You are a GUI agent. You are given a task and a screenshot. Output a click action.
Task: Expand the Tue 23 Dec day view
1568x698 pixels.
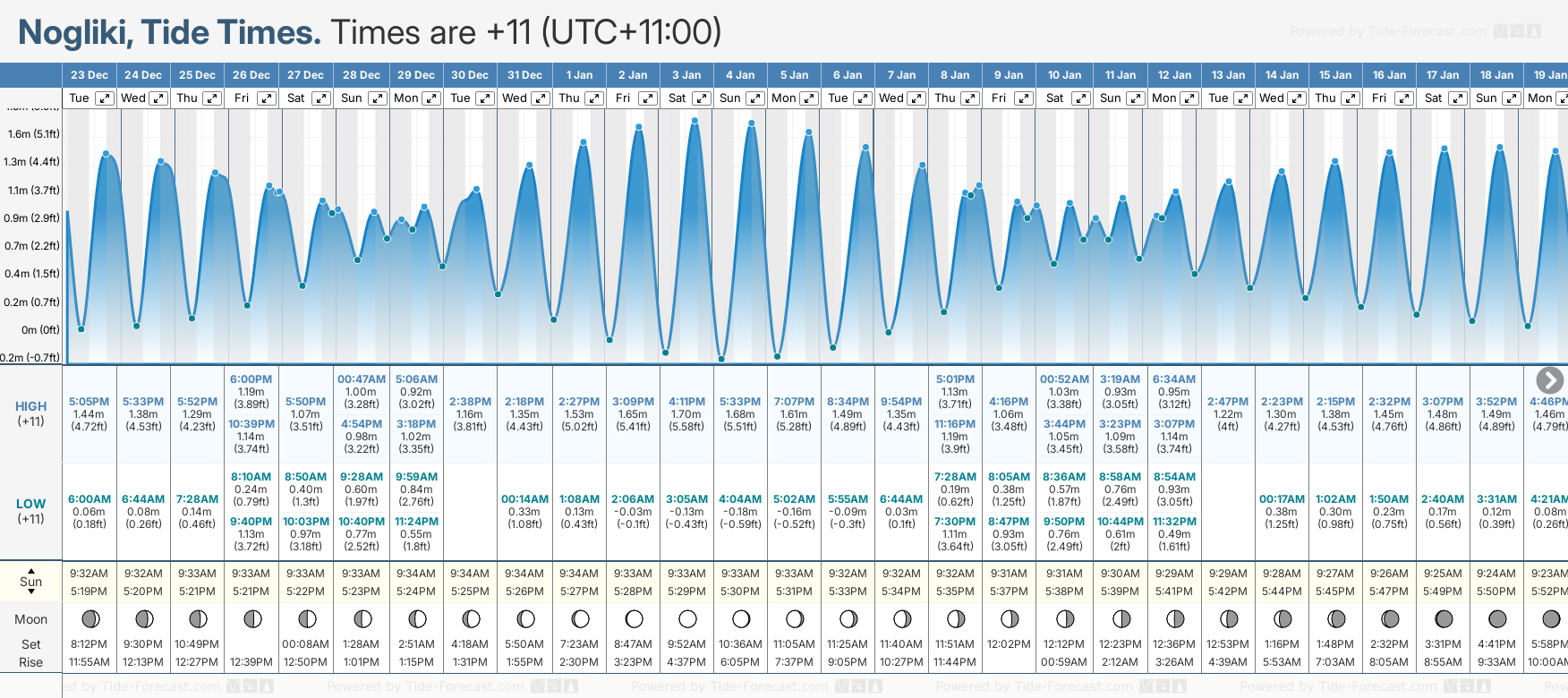(105, 98)
